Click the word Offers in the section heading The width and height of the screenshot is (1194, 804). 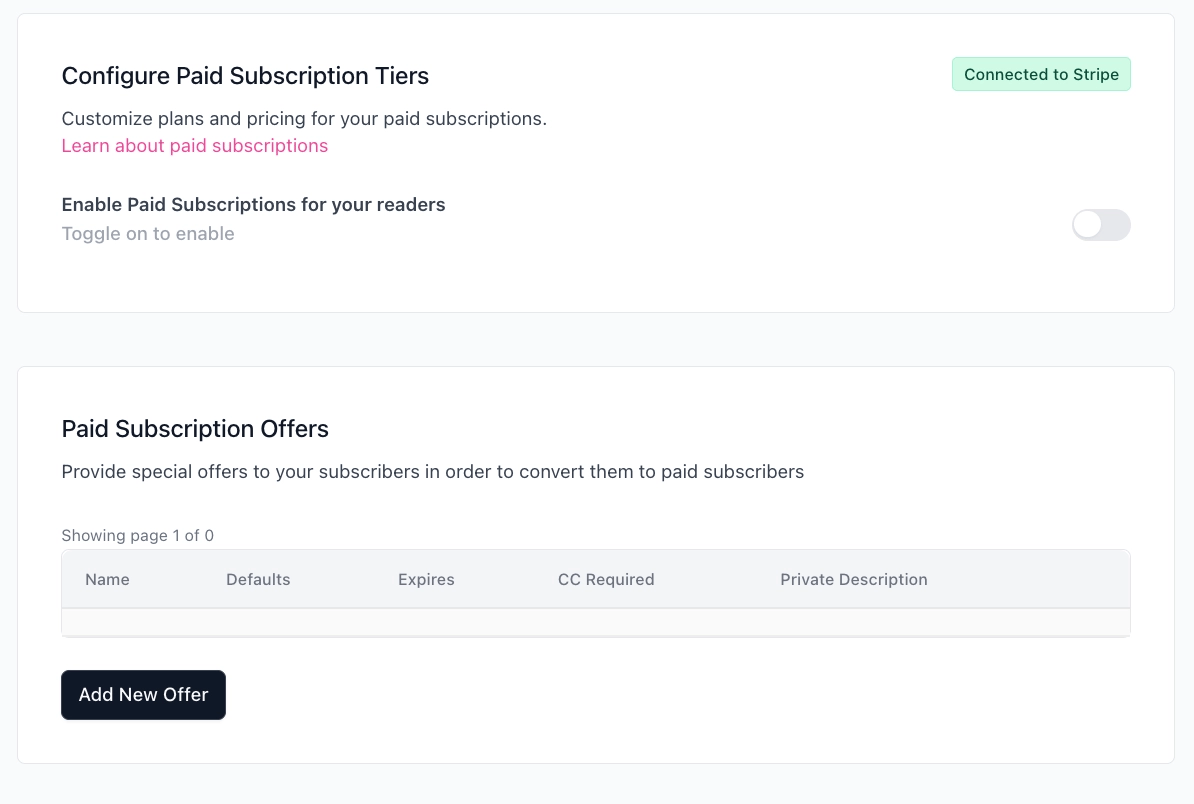[x=294, y=429]
